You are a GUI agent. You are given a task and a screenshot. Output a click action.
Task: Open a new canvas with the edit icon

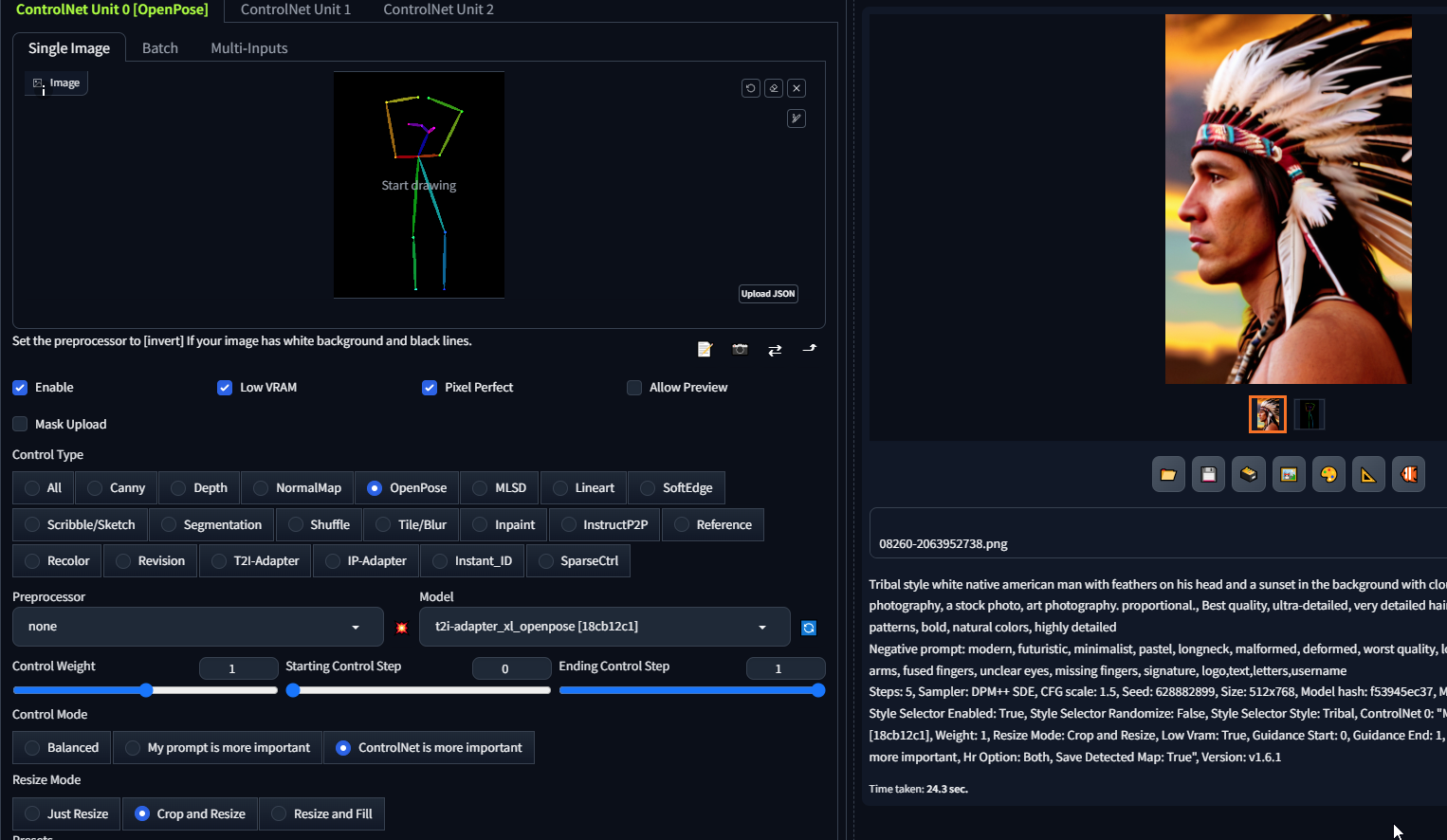point(705,349)
